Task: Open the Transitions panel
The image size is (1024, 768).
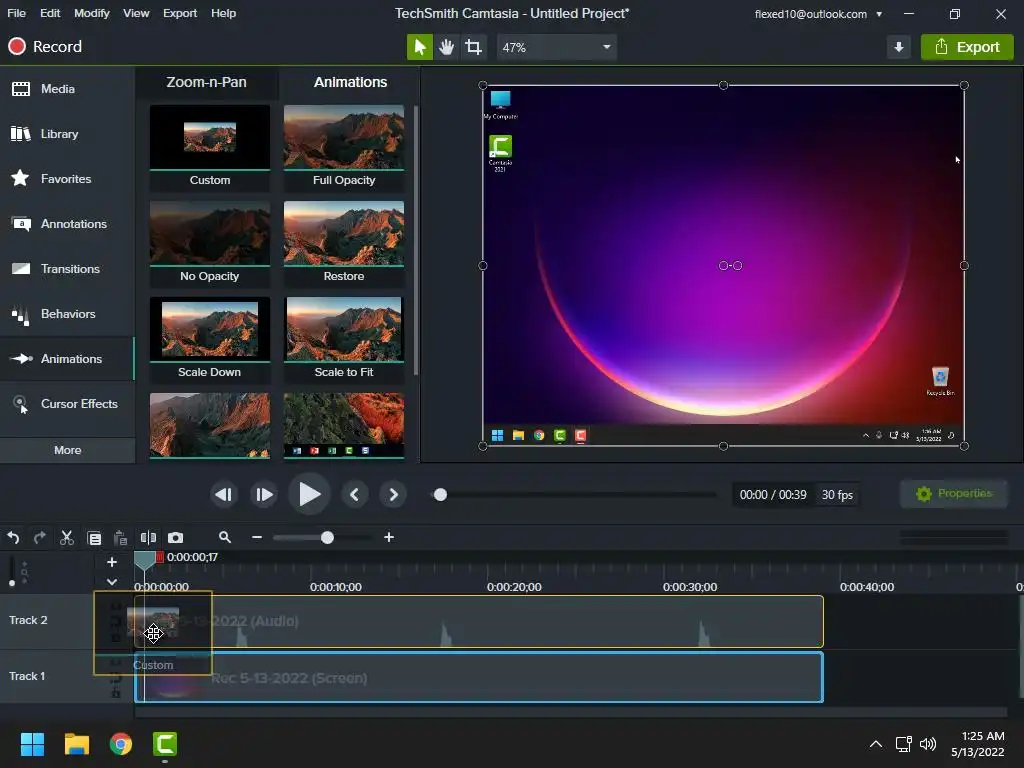Action: tap(67, 269)
